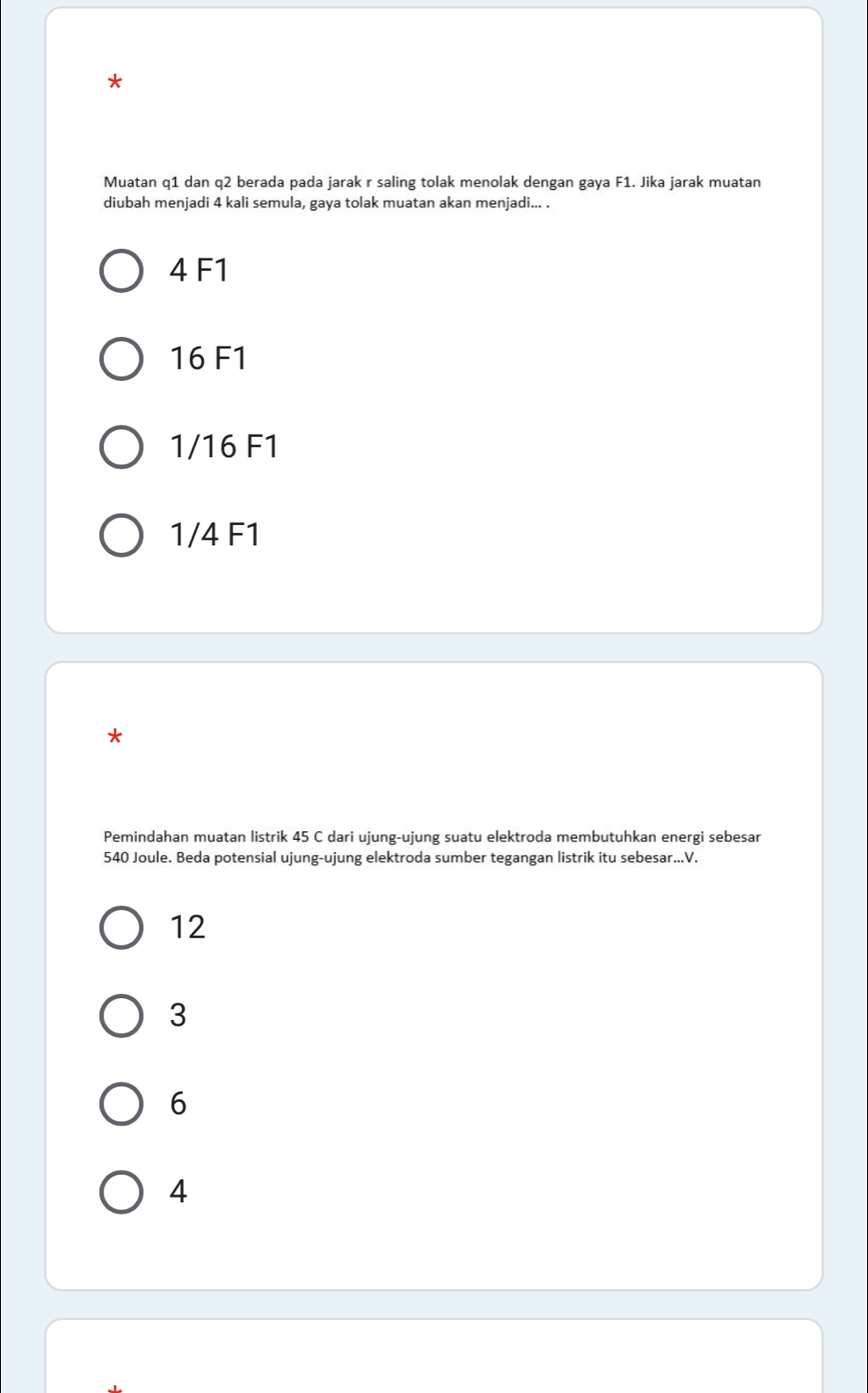Click the red asterisk above Pemindahan question

pos(114,737)
